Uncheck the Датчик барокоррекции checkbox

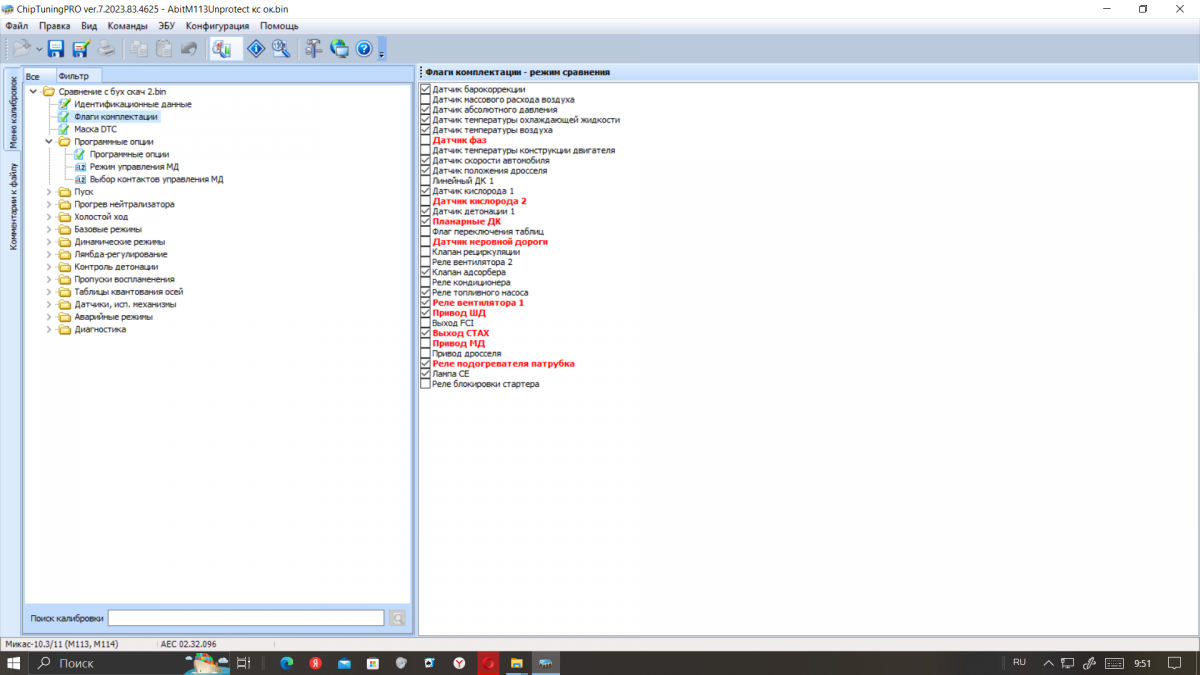pos(425,90)
